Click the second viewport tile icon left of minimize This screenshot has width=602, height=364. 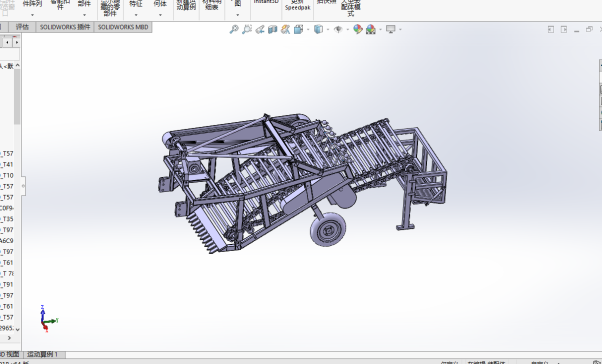coord(564,30)
